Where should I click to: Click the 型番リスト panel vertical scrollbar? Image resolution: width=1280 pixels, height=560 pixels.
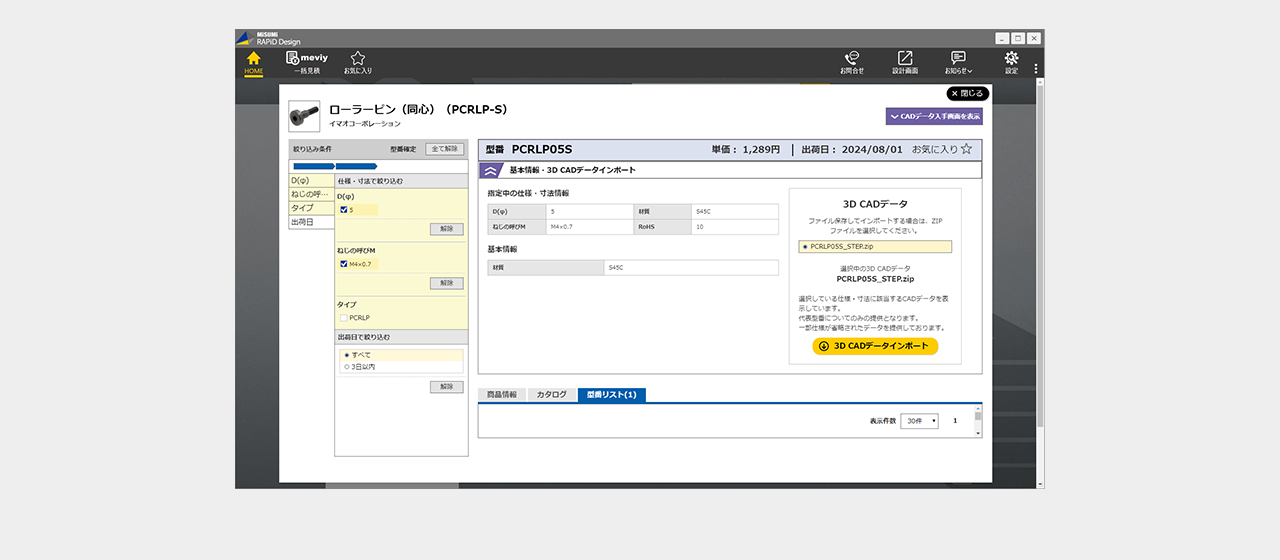pos(978,420)
